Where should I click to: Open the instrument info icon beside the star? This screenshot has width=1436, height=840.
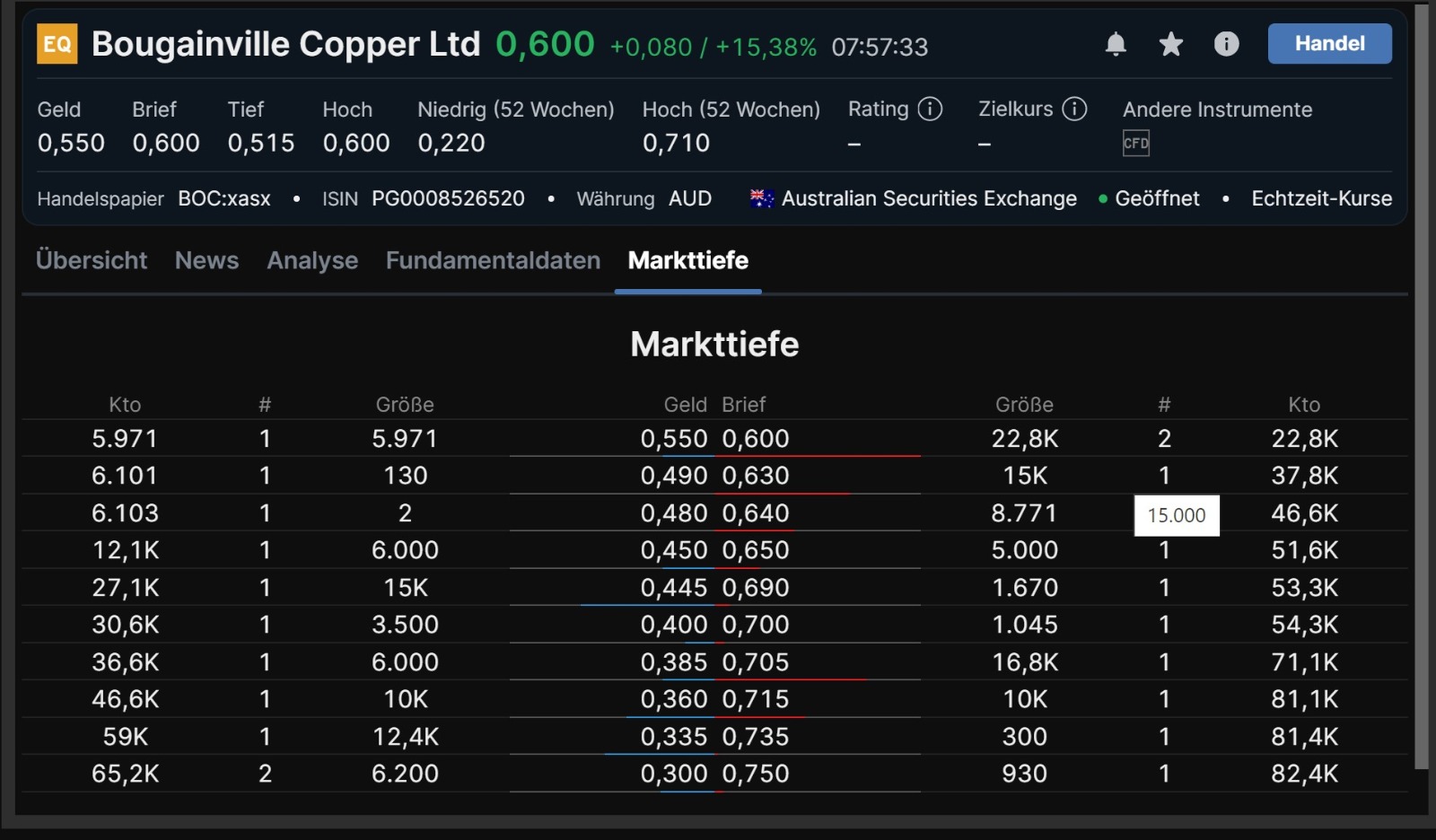pyautogui.click(x=1226, y=44)
